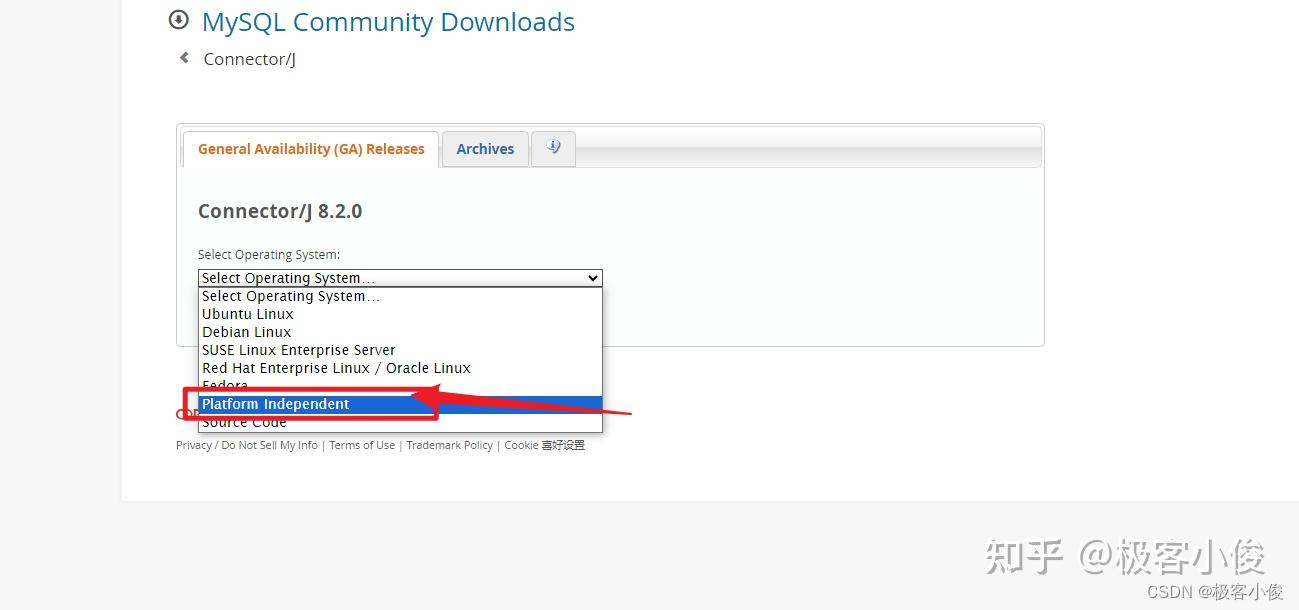The width and height of the screenshot is (1299, 610).
Task: Open the Cookie 喜好设置 preferences link
Action: pyautogui.click(x=544, y=444)
